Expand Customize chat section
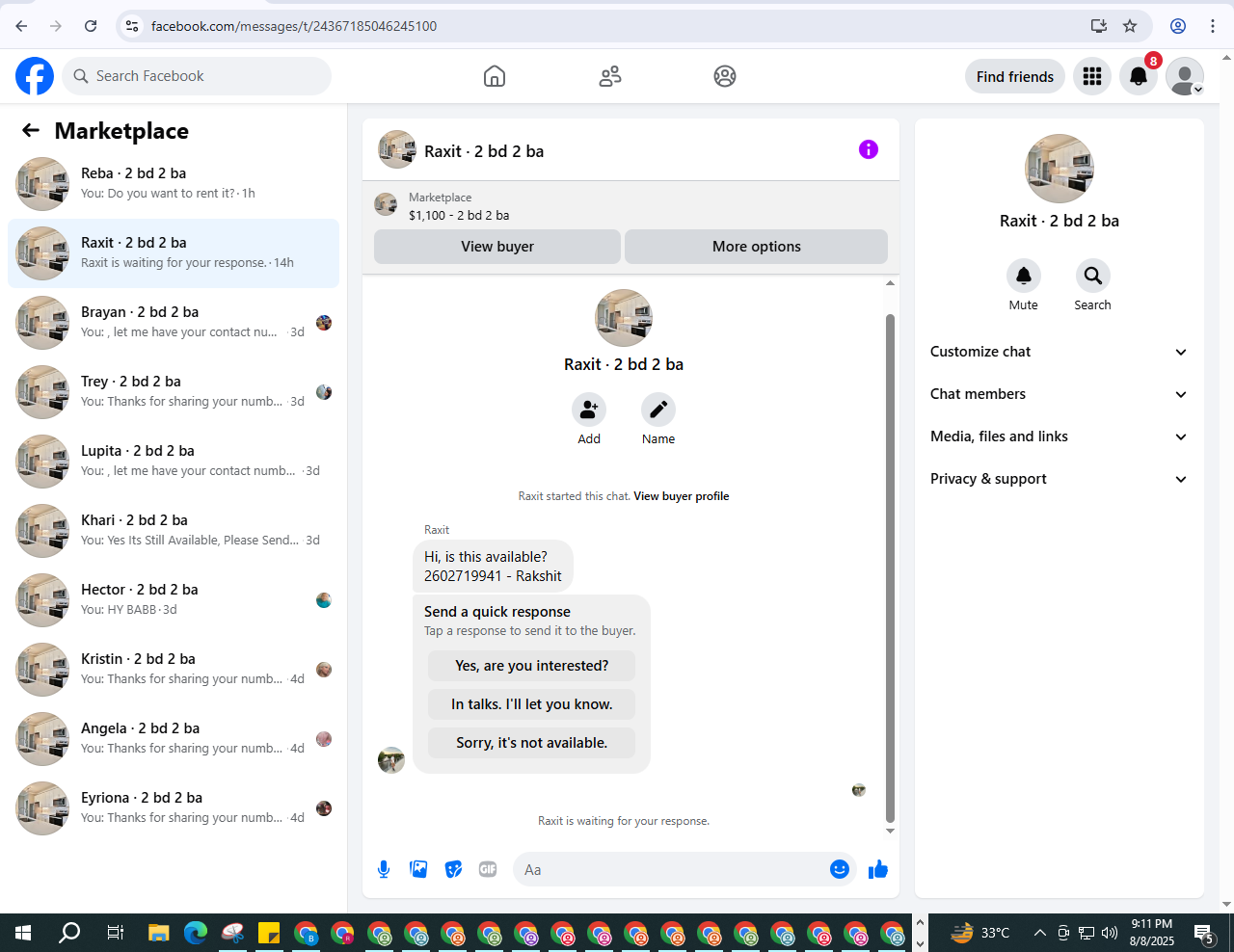 pyautogui.click(x=1060, y=352)
